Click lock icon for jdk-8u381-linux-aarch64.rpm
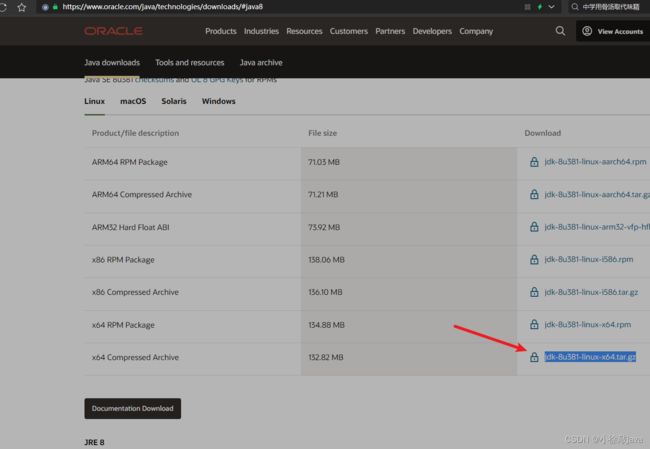 (534, 162)
